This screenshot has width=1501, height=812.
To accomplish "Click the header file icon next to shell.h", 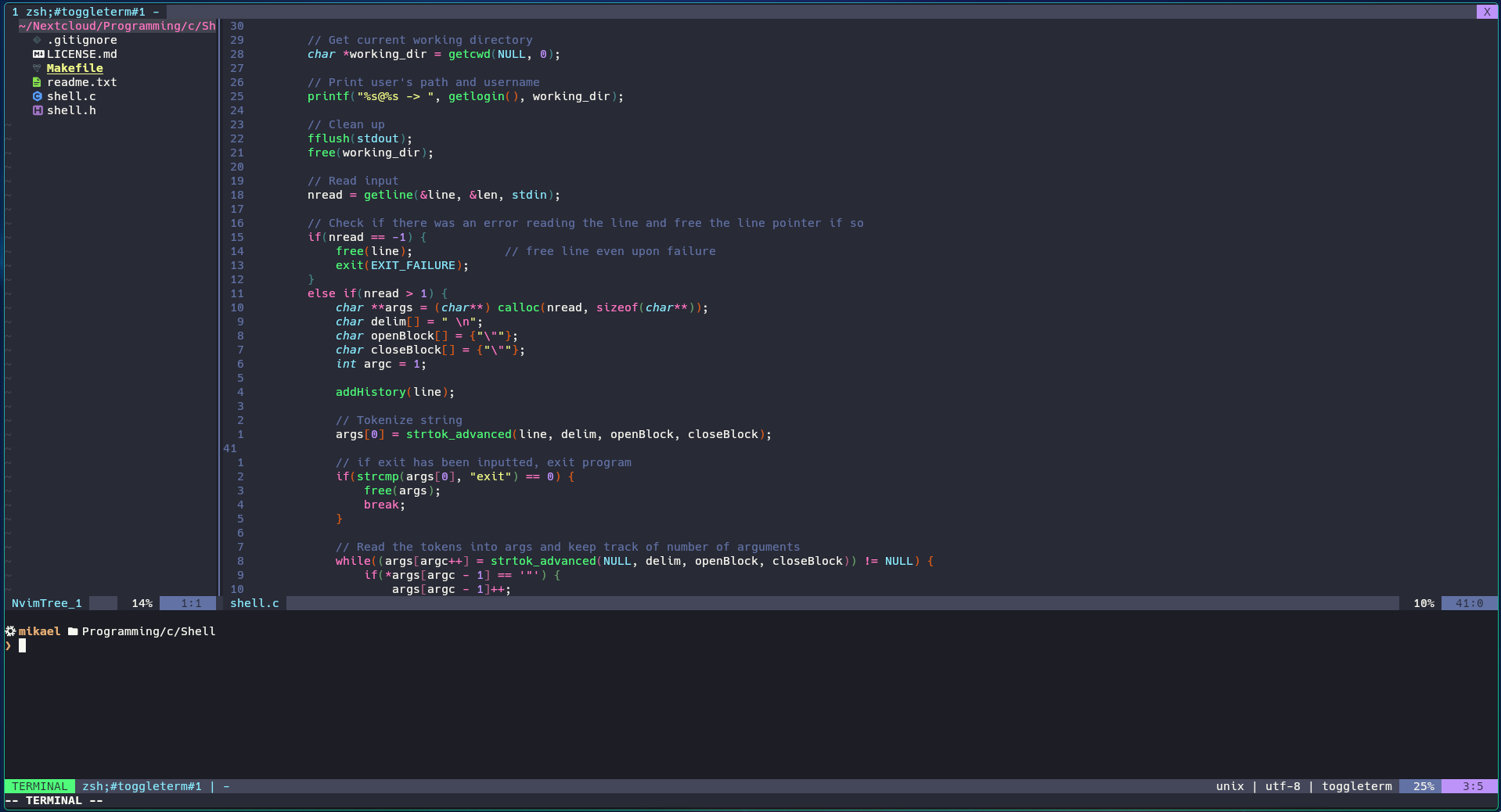I will (x=38, y=110).
